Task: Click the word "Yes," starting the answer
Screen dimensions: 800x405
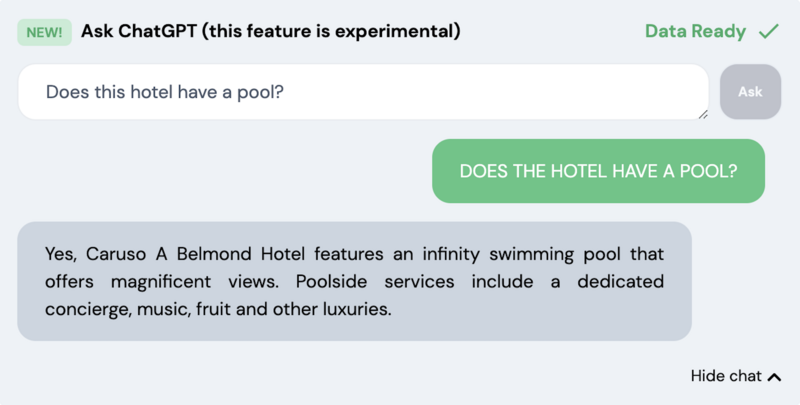Action: point(61,254)
